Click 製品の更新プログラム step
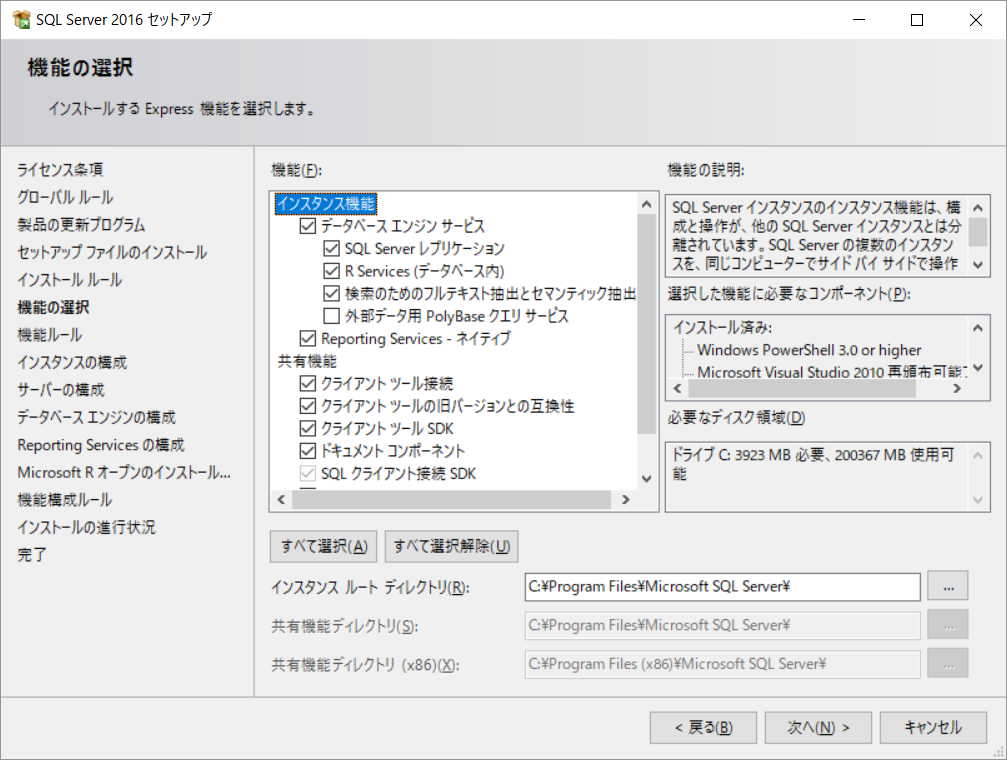The image size is (1007, 760). tap(81, 225)
